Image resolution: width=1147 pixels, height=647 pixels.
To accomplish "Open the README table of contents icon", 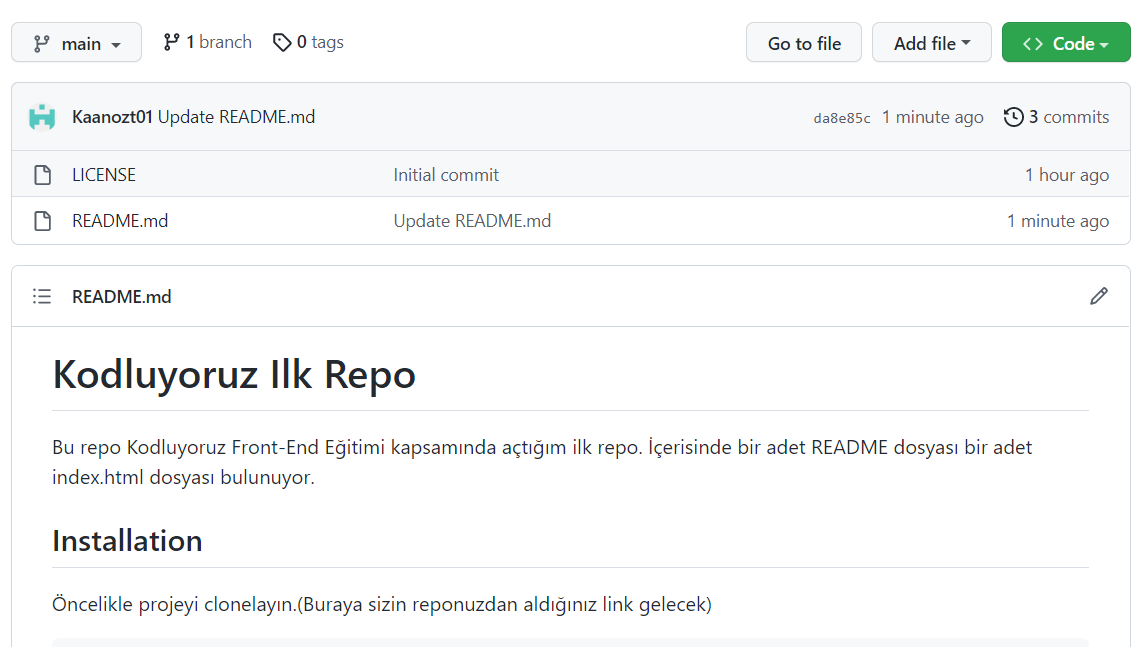I will pos(42,296).
